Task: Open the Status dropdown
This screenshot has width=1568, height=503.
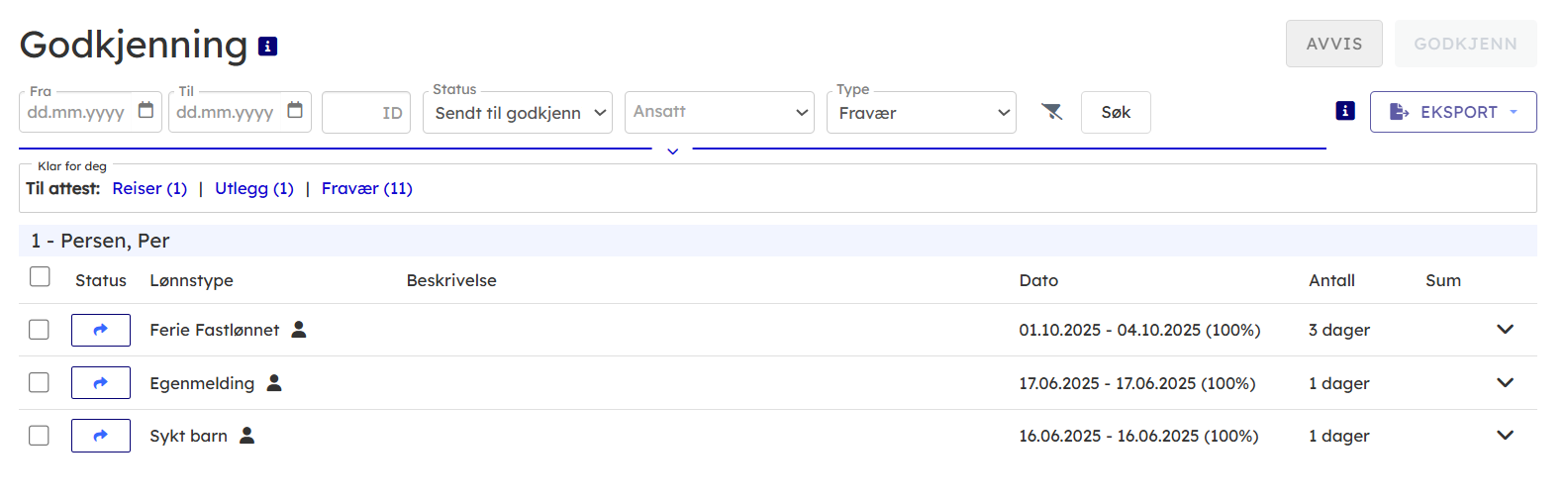Action: tap(518, 113)
